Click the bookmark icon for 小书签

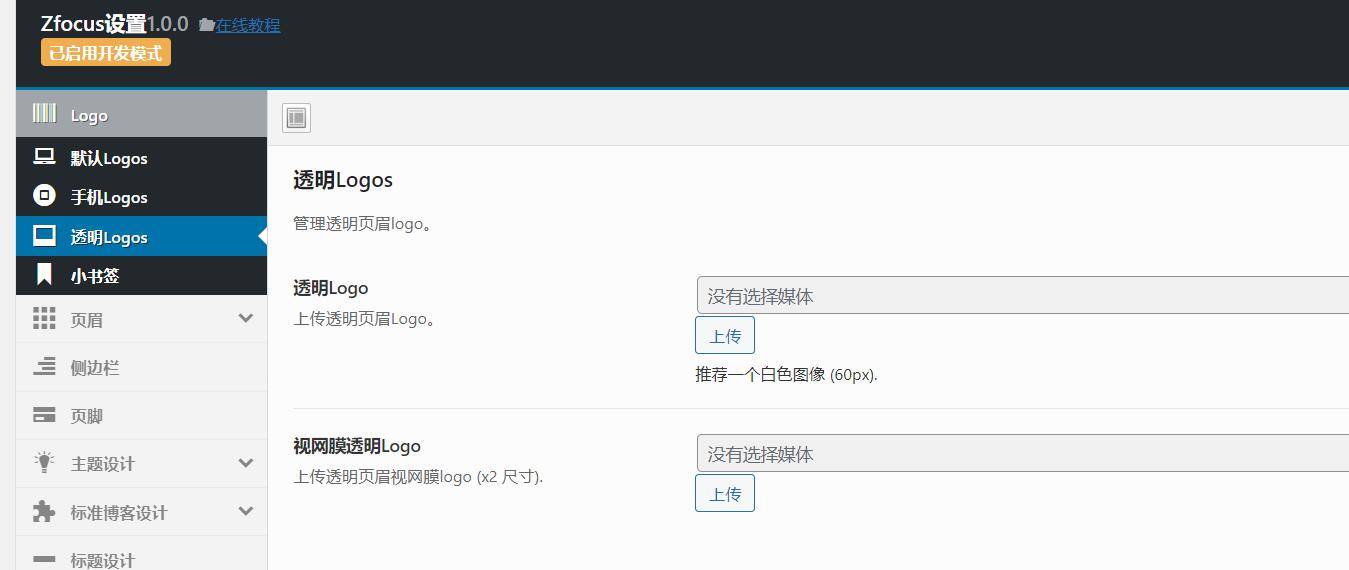44,275
